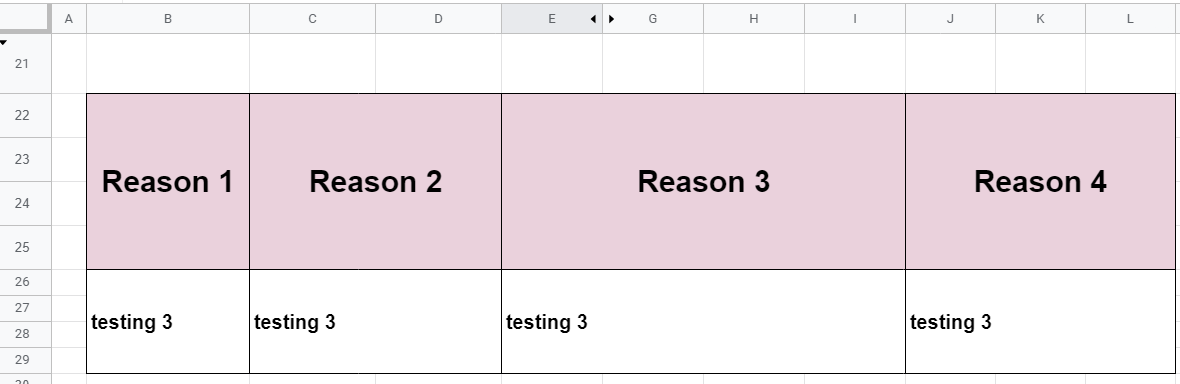This screenshot has height=384, width=1180.
Task: Select the testing 3 cell under Reason 3
Action: (704, 322)
